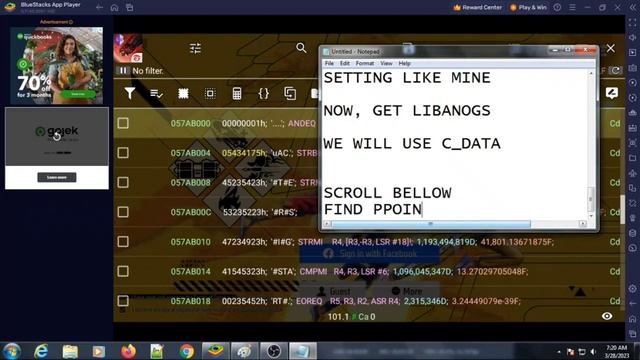Open the checked-list selection tool
The width and height of the screenshot is (640, 360).
156,94
